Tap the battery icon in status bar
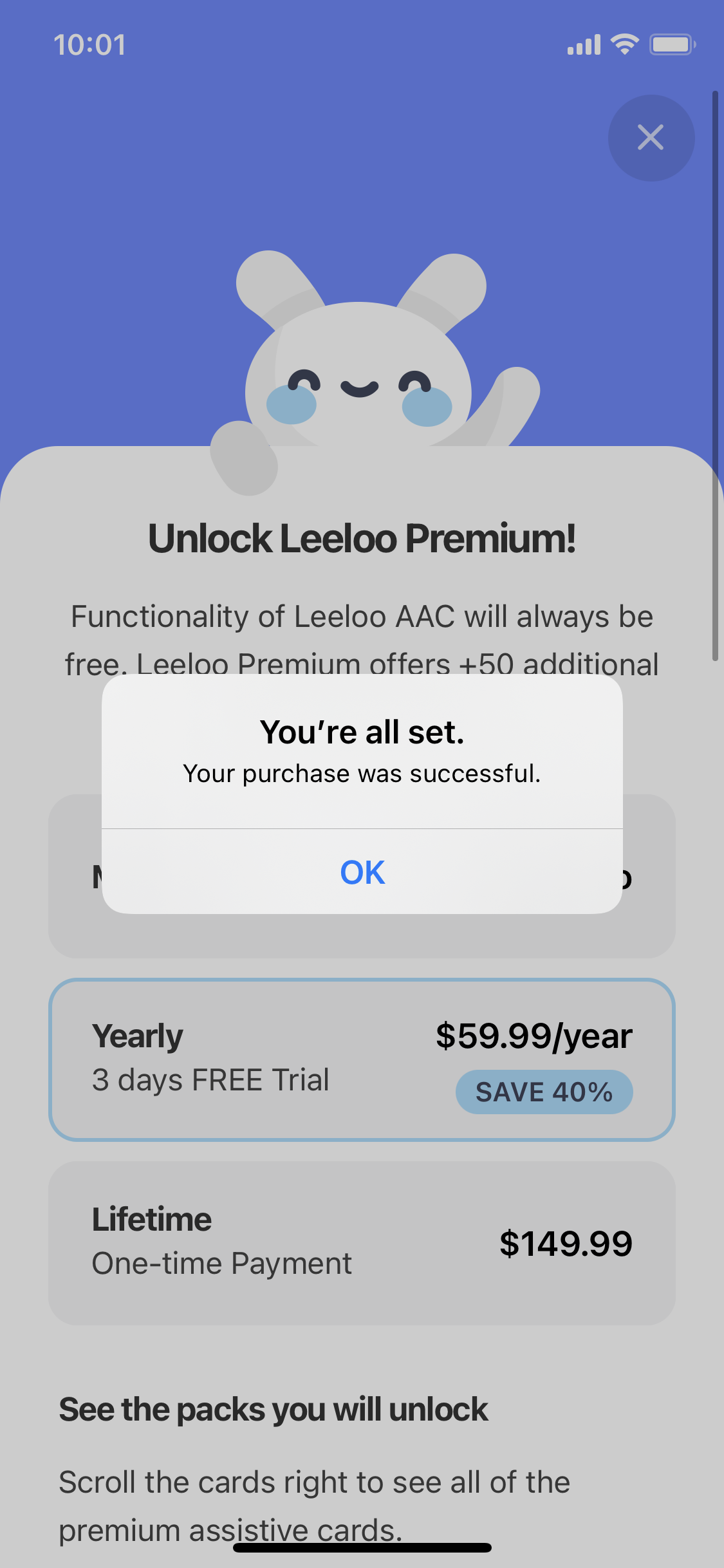The width and height of the screenshot is (724, 1568). [671, 44]
